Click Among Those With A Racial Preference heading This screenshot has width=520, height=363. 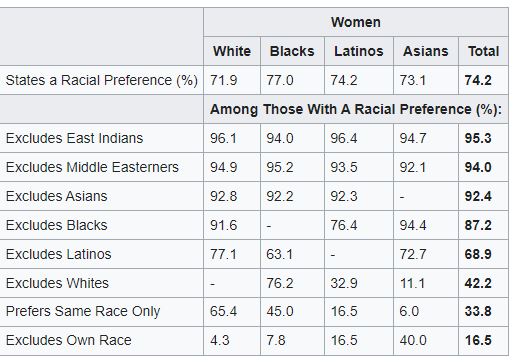click(356, 109)
